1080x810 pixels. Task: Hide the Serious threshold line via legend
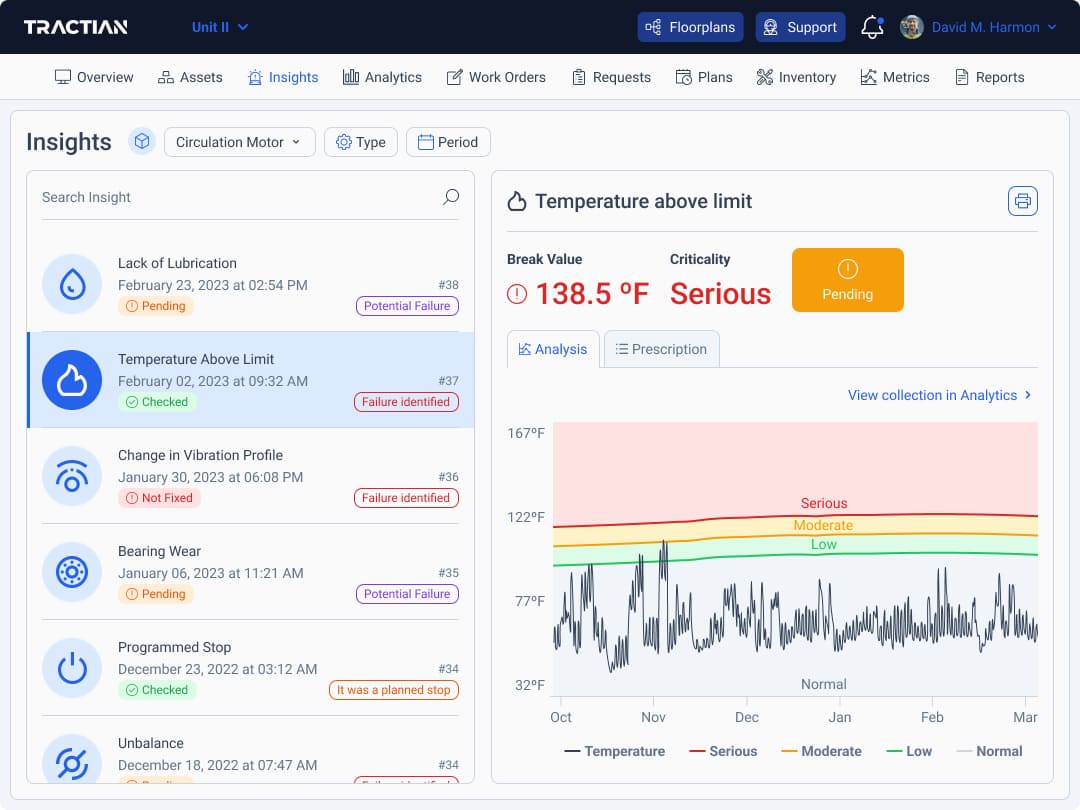click(x=723, y=751)
